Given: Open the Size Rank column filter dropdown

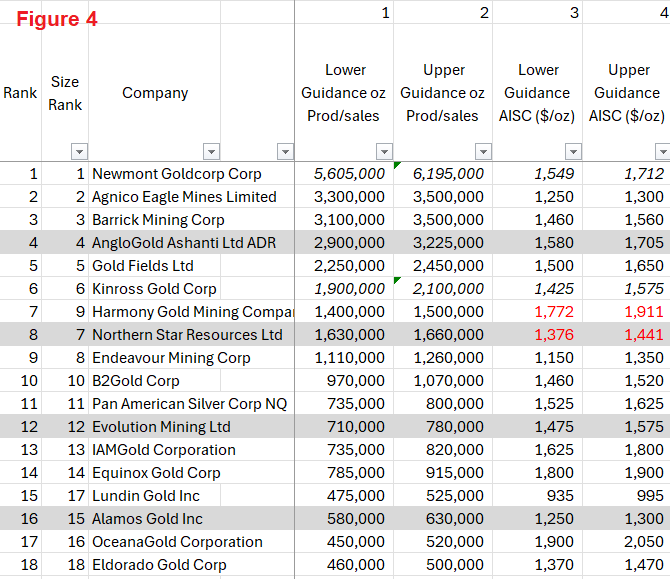Looking at the screenshot, I should [79, 152].
